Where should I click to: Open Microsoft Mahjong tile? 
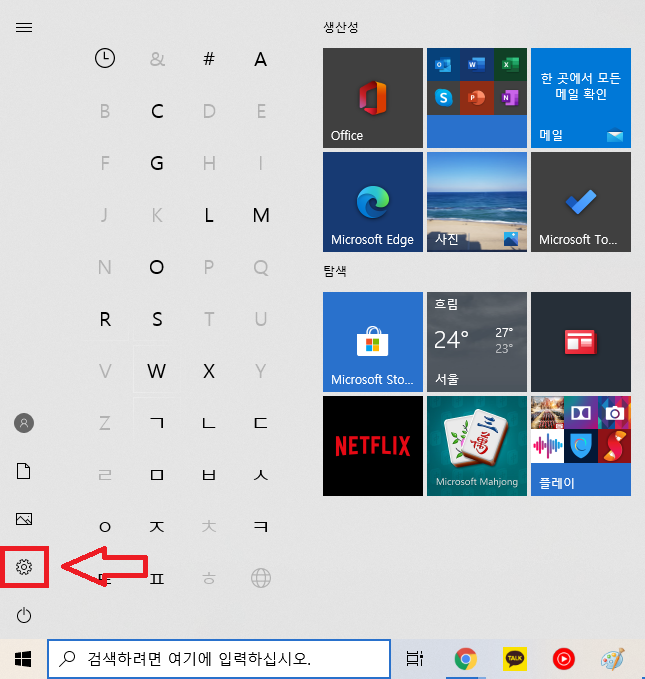click(477, 446)
